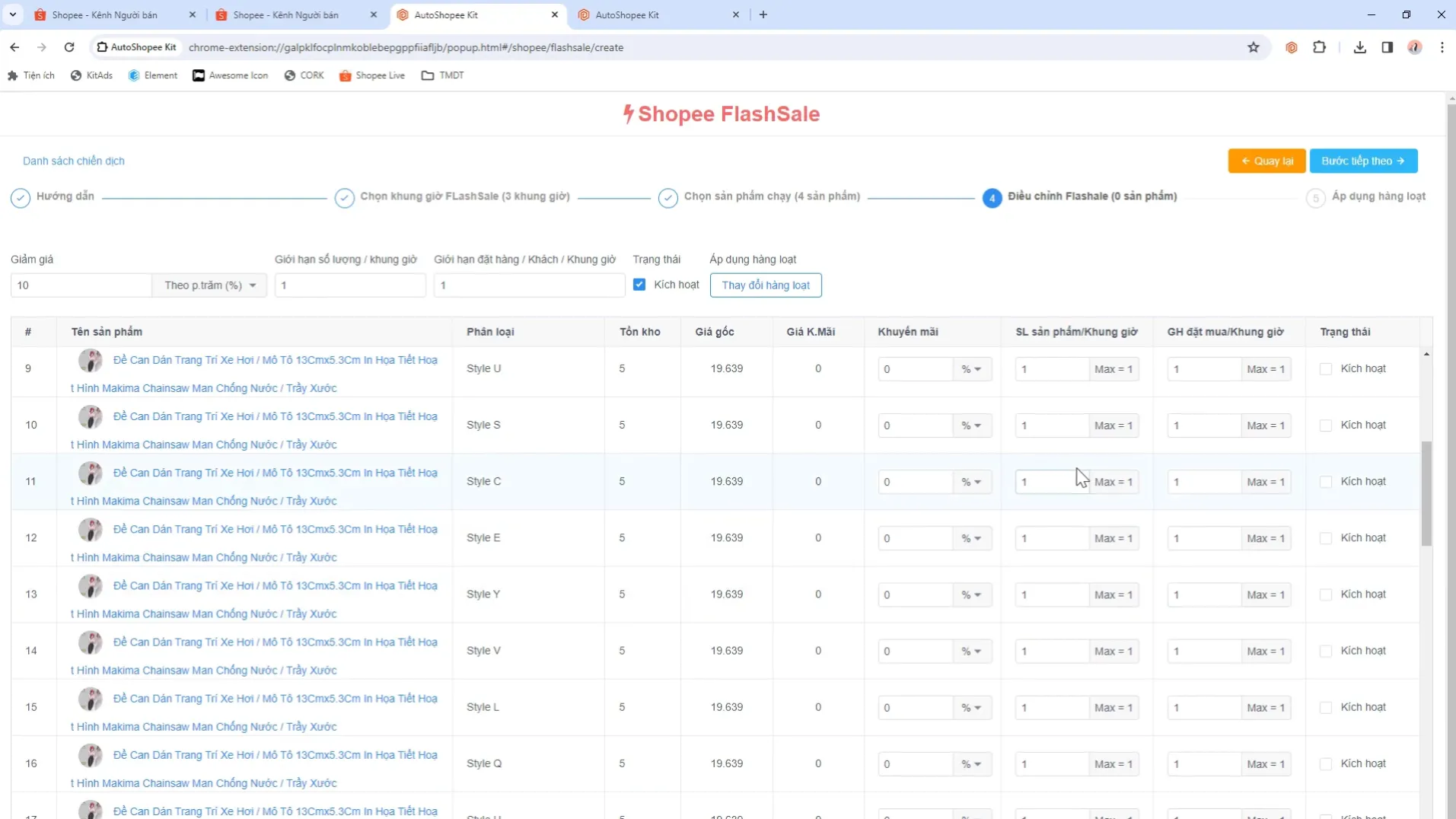Open the KitAds bookmark

tap(91, 75)
